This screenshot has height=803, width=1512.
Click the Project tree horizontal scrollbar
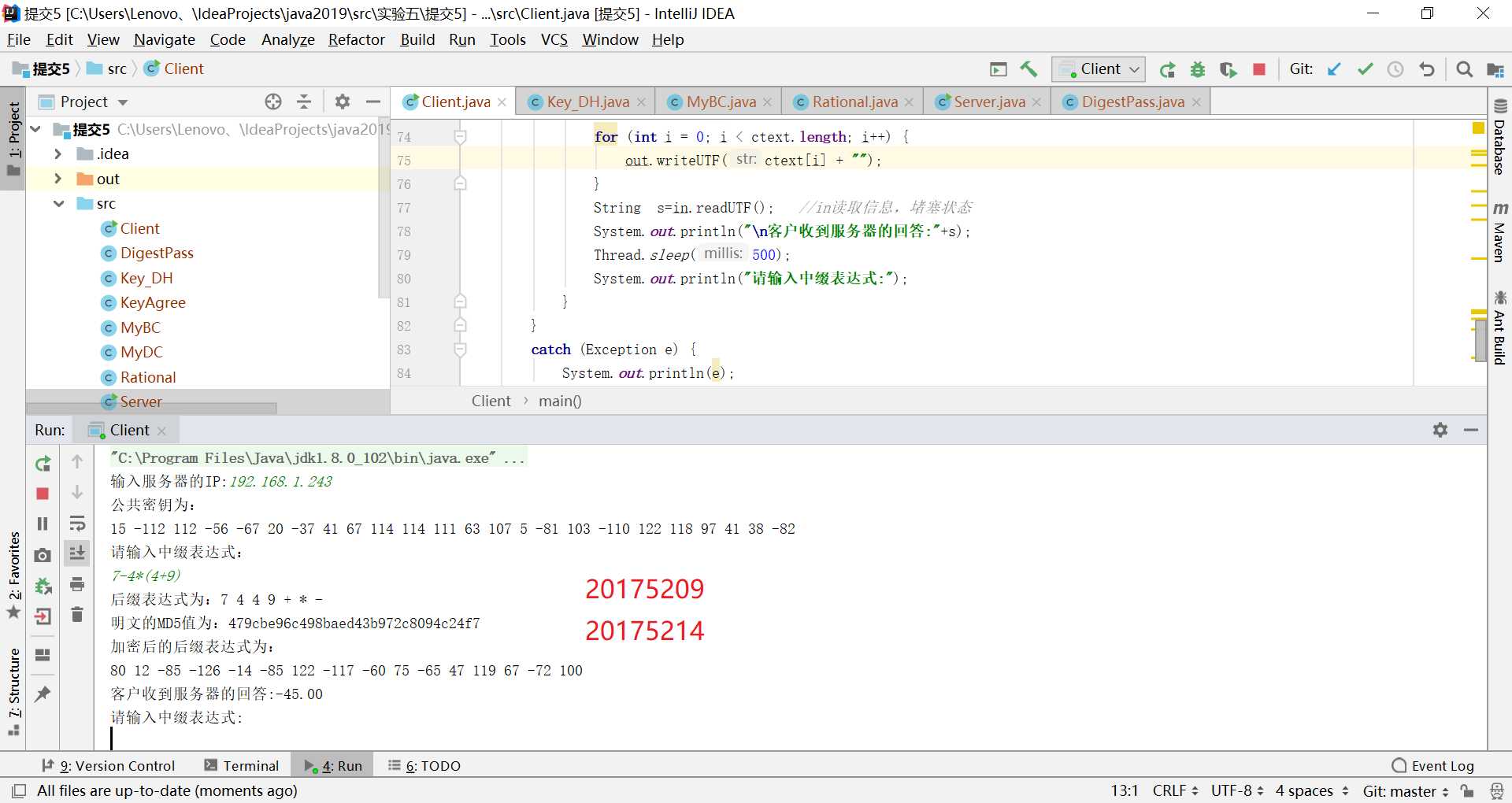tap(152, 409)
